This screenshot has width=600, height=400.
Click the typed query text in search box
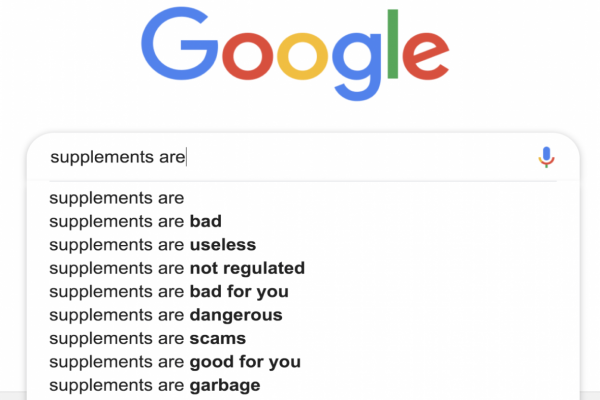117,157
